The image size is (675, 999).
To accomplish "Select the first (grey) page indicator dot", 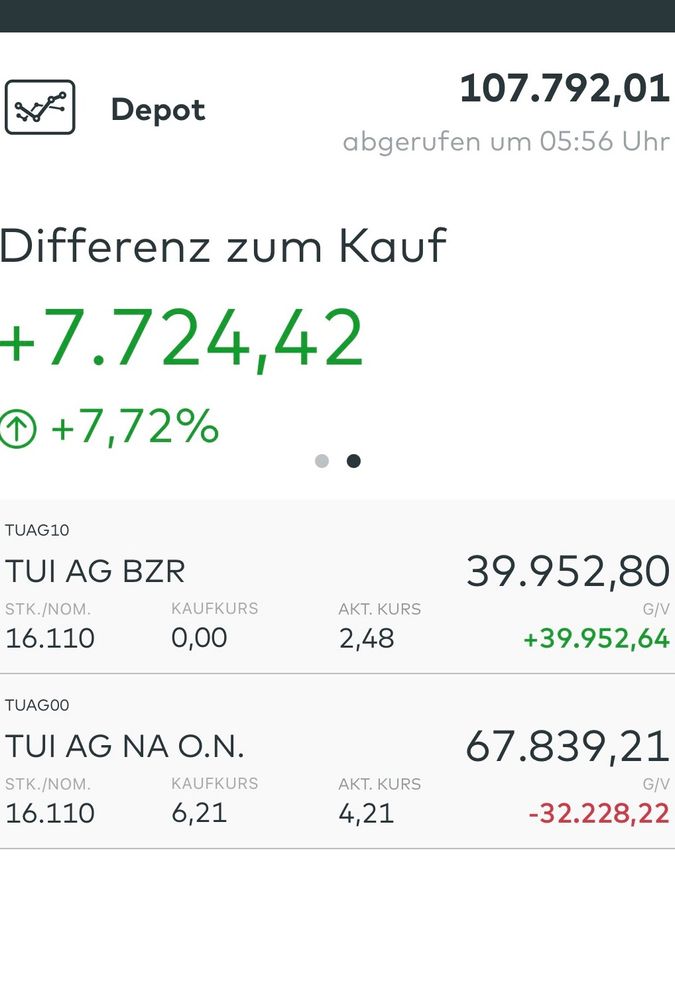I will pos(322,461).
